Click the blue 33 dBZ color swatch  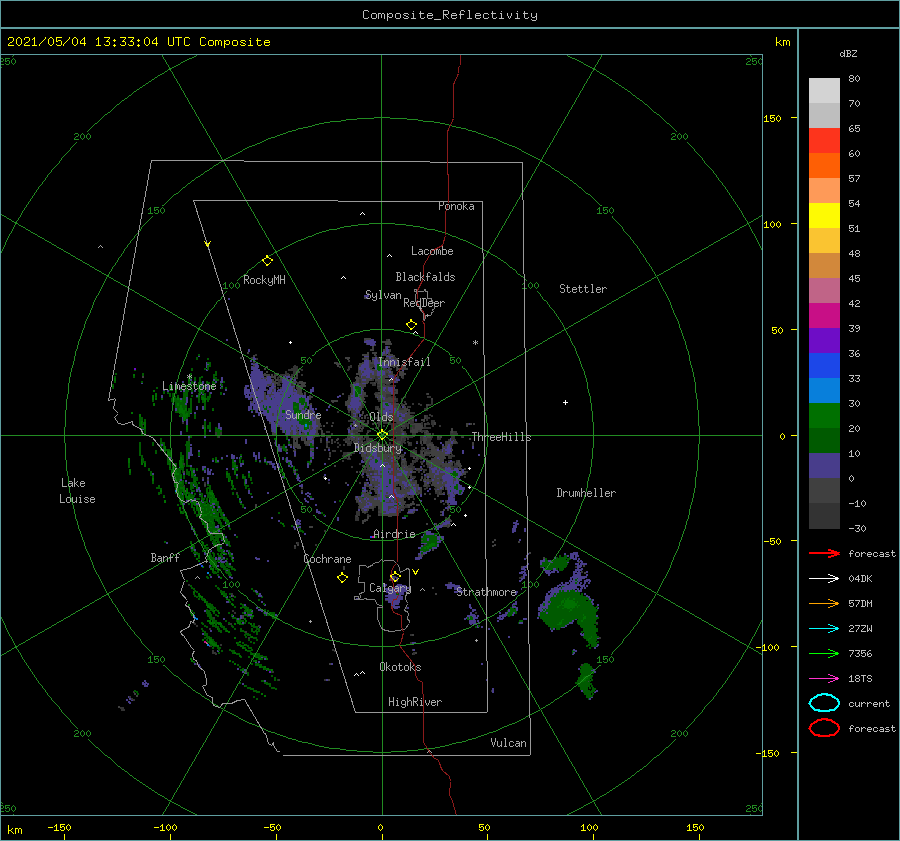click(824, 366)
